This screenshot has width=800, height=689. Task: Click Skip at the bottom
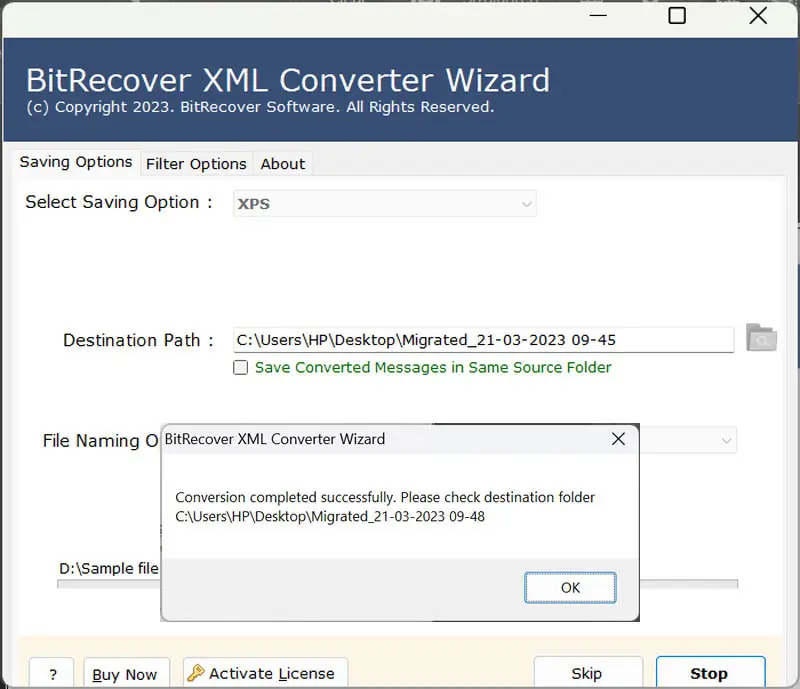coord(588,673)
